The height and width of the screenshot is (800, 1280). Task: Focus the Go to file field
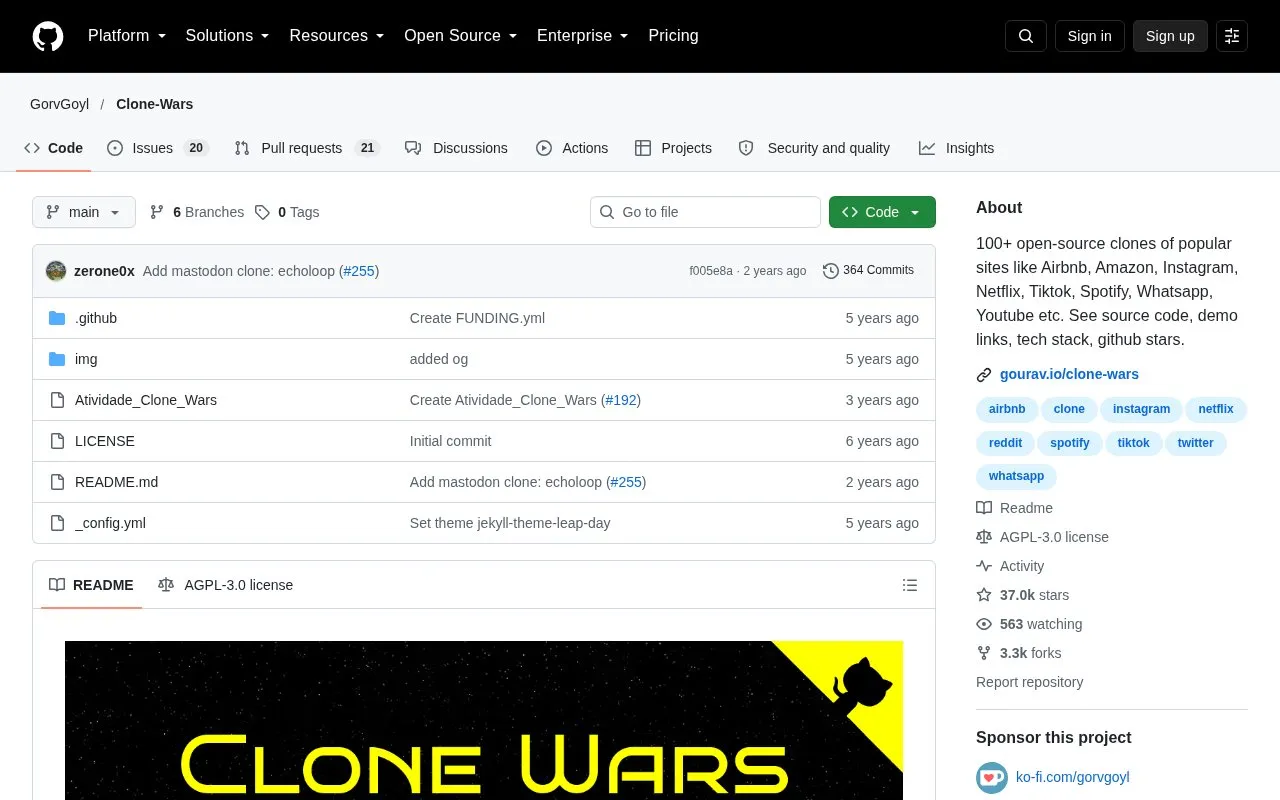[705, 212]
